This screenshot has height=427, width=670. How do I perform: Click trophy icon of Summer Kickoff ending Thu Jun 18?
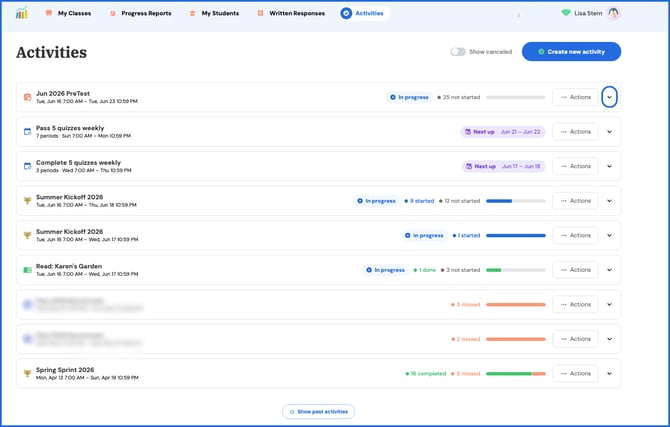(27, 201)
